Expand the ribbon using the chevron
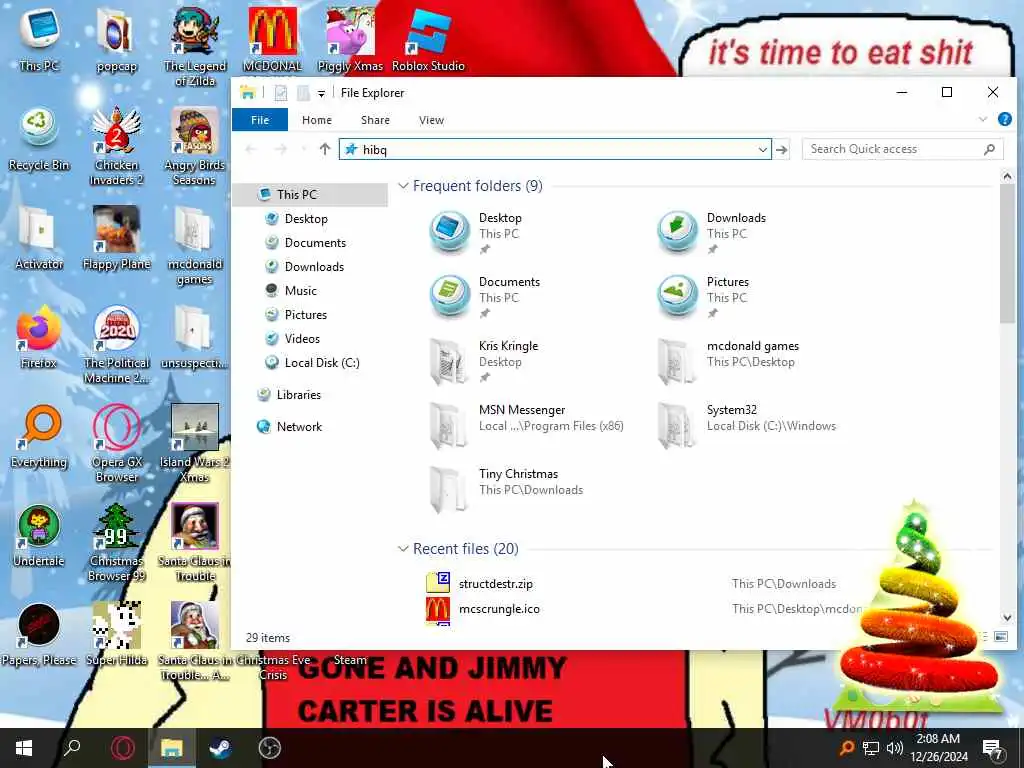This screenshot has width=1024, height=768. [983, 119]
